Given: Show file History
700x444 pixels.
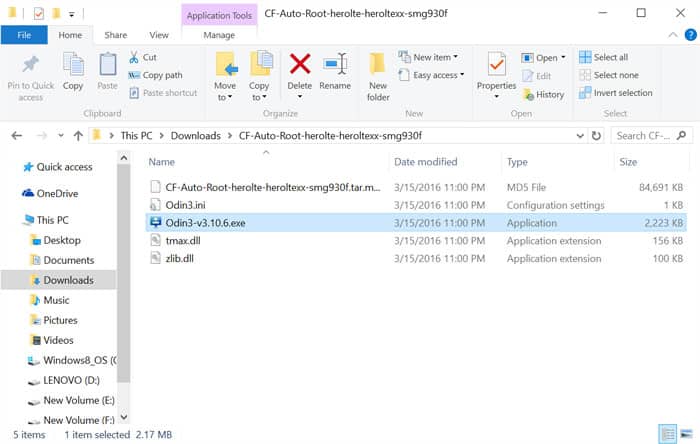Looking at the screenshot, I should pyautogui.click(x=544, y=94).
